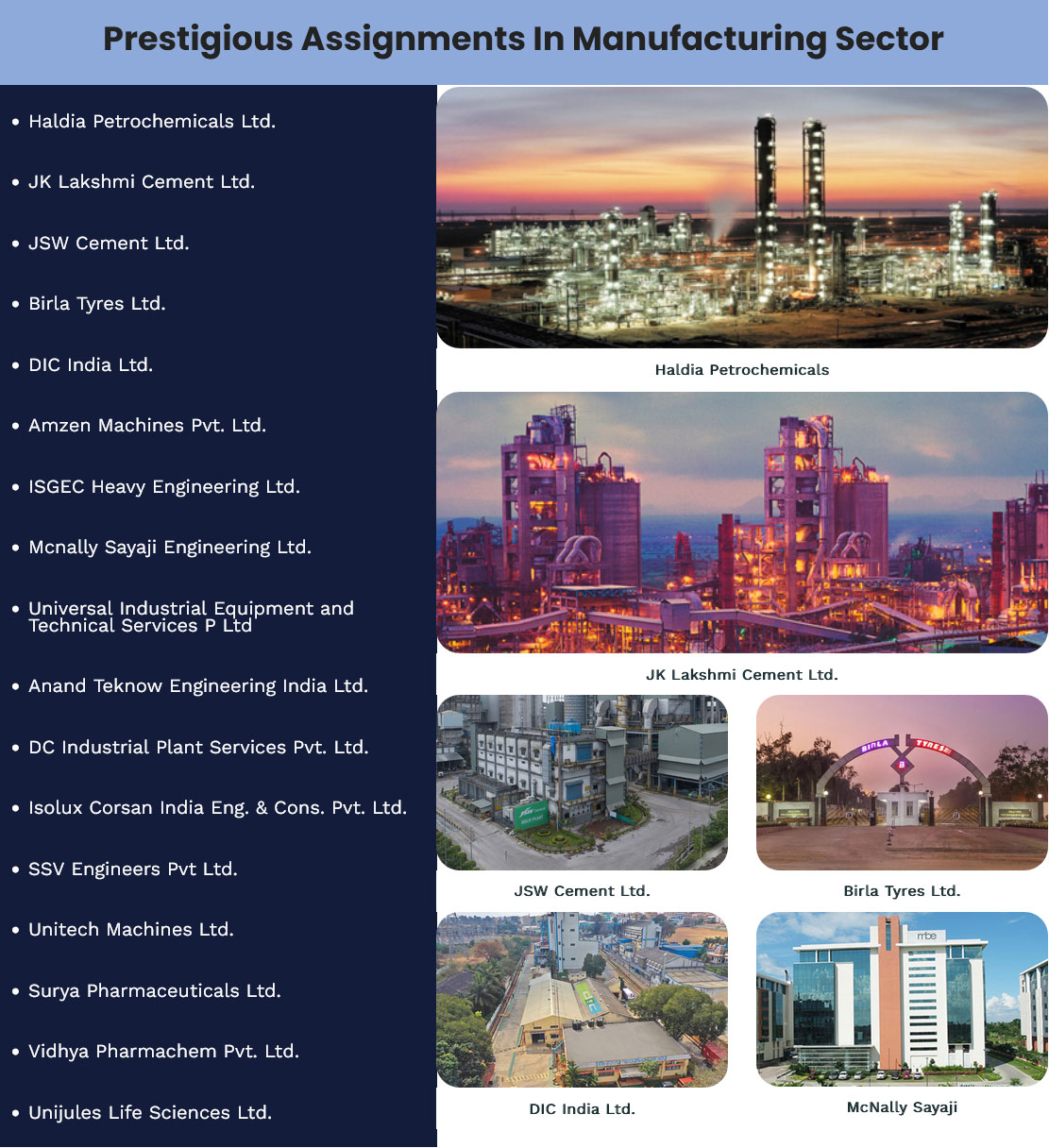Screen dimensions: 1049x1148
Task: Select "DIC India Ltd." in the list
Action: pos(91,365)
